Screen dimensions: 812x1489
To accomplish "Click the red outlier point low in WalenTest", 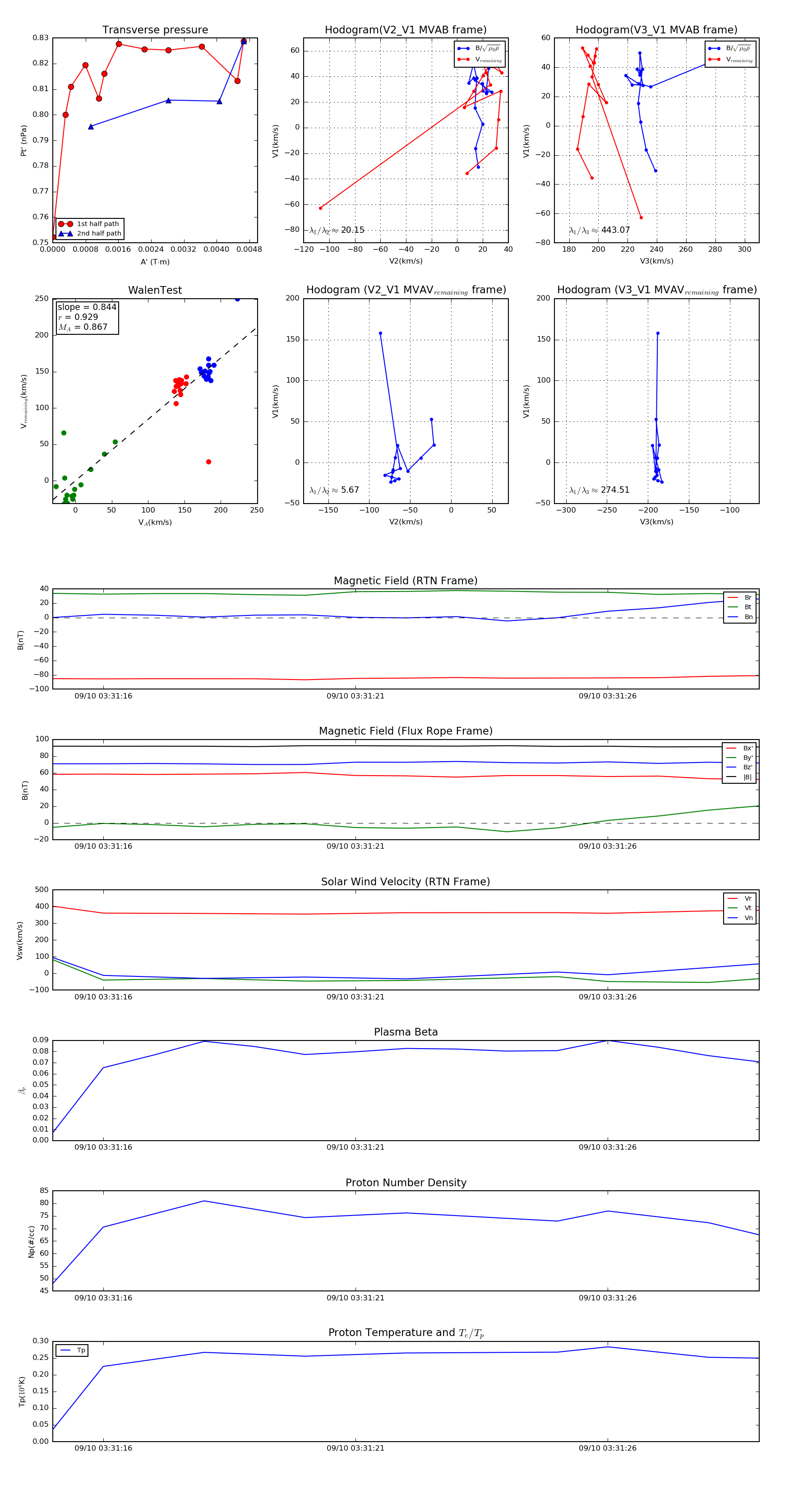I will [208, 462].
